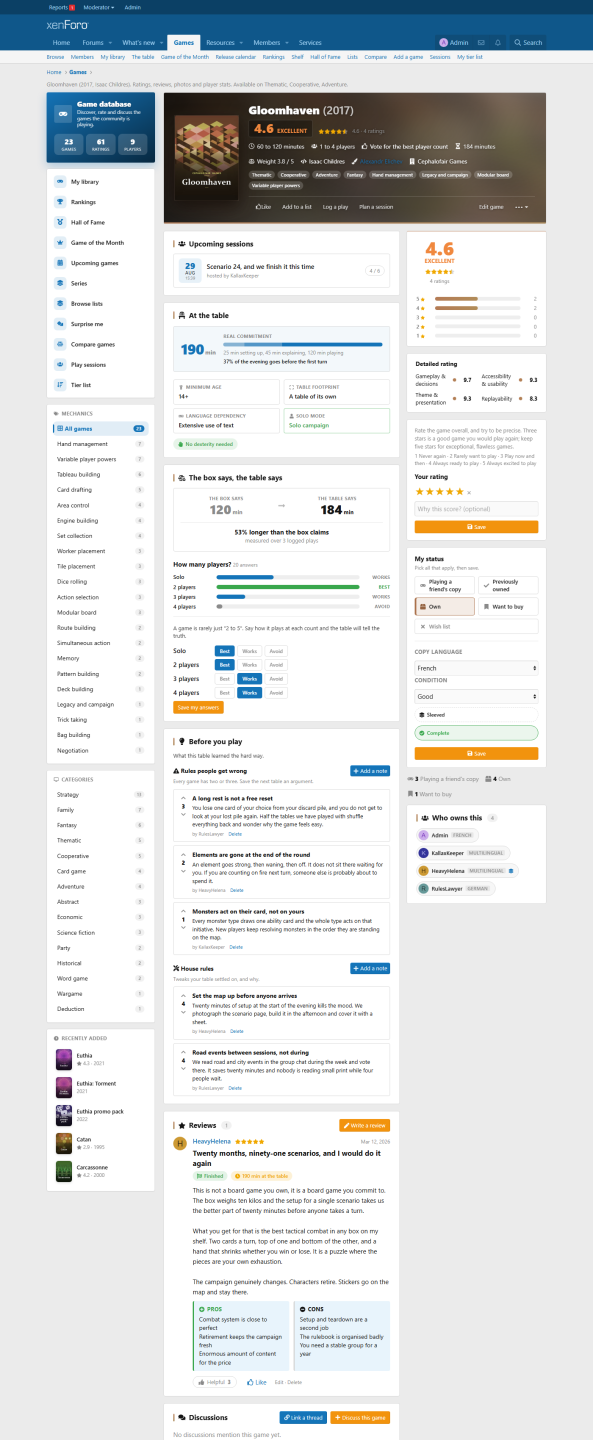This screenshot has height=1440, width=593.
Task: Click the fifth star in Your rating
Action: [x=460, y=491]
